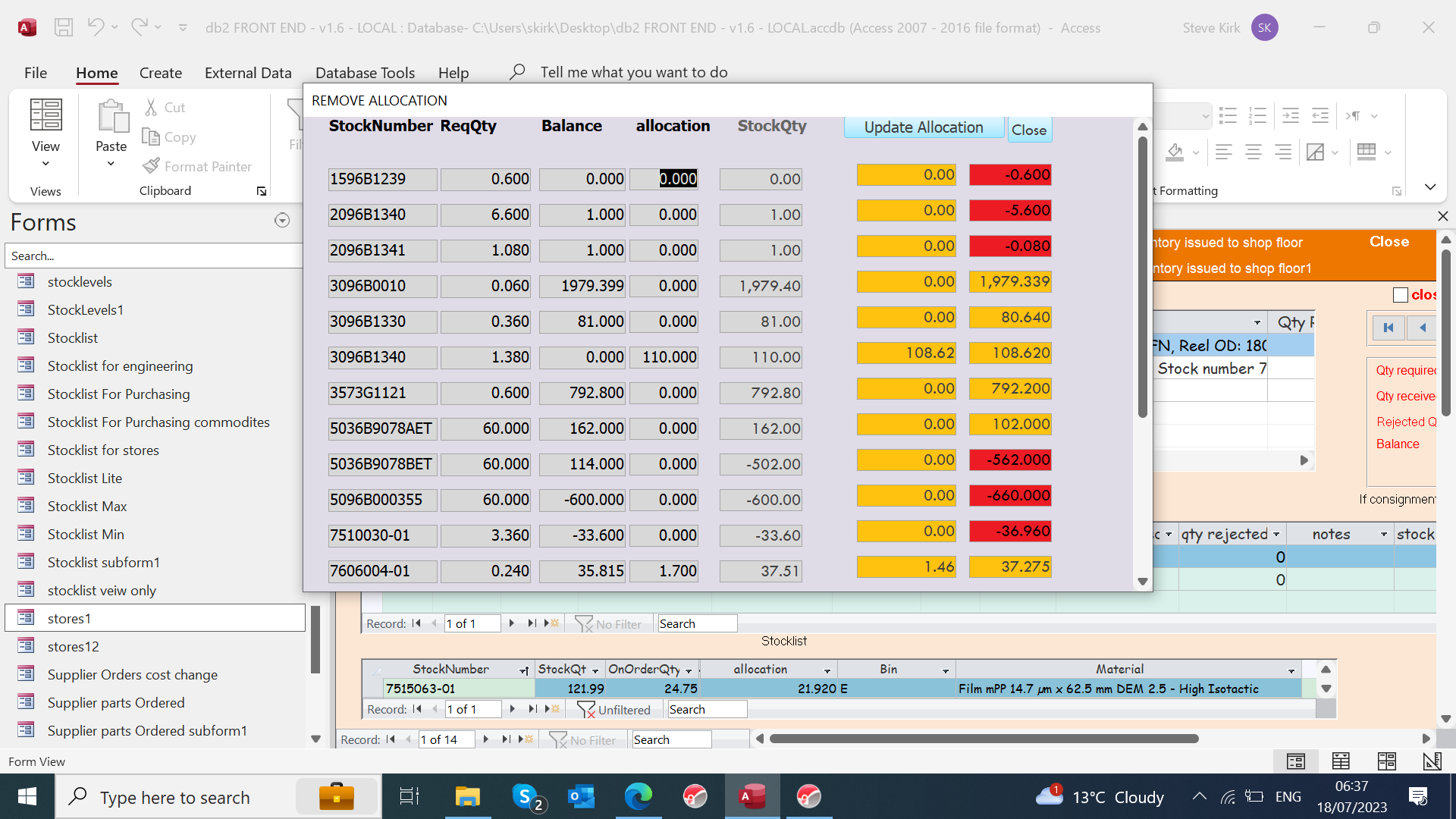The width and height of the screenshot is (1456, 819).
Task: Switch to Design View status icon
Action: pyautogui.click(x=1432, y=761)
